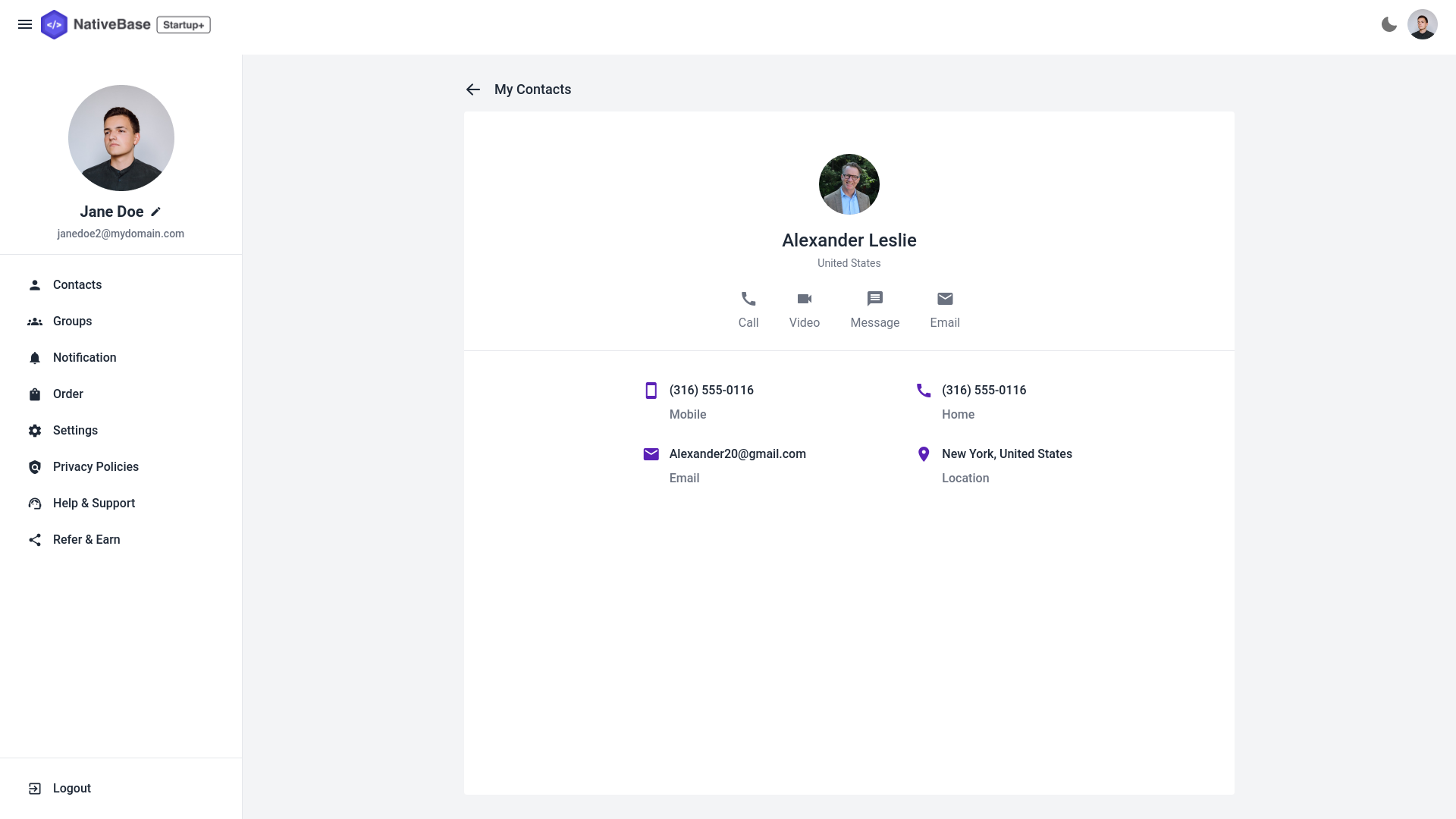Click the mobile phone icon next to number

[x=651, y=390]
